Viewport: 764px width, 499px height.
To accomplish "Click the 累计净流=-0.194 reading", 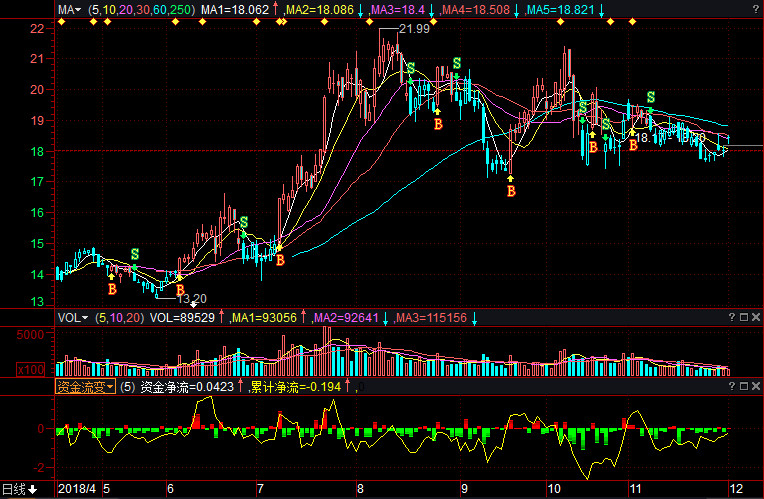I will tap(297, 387).
